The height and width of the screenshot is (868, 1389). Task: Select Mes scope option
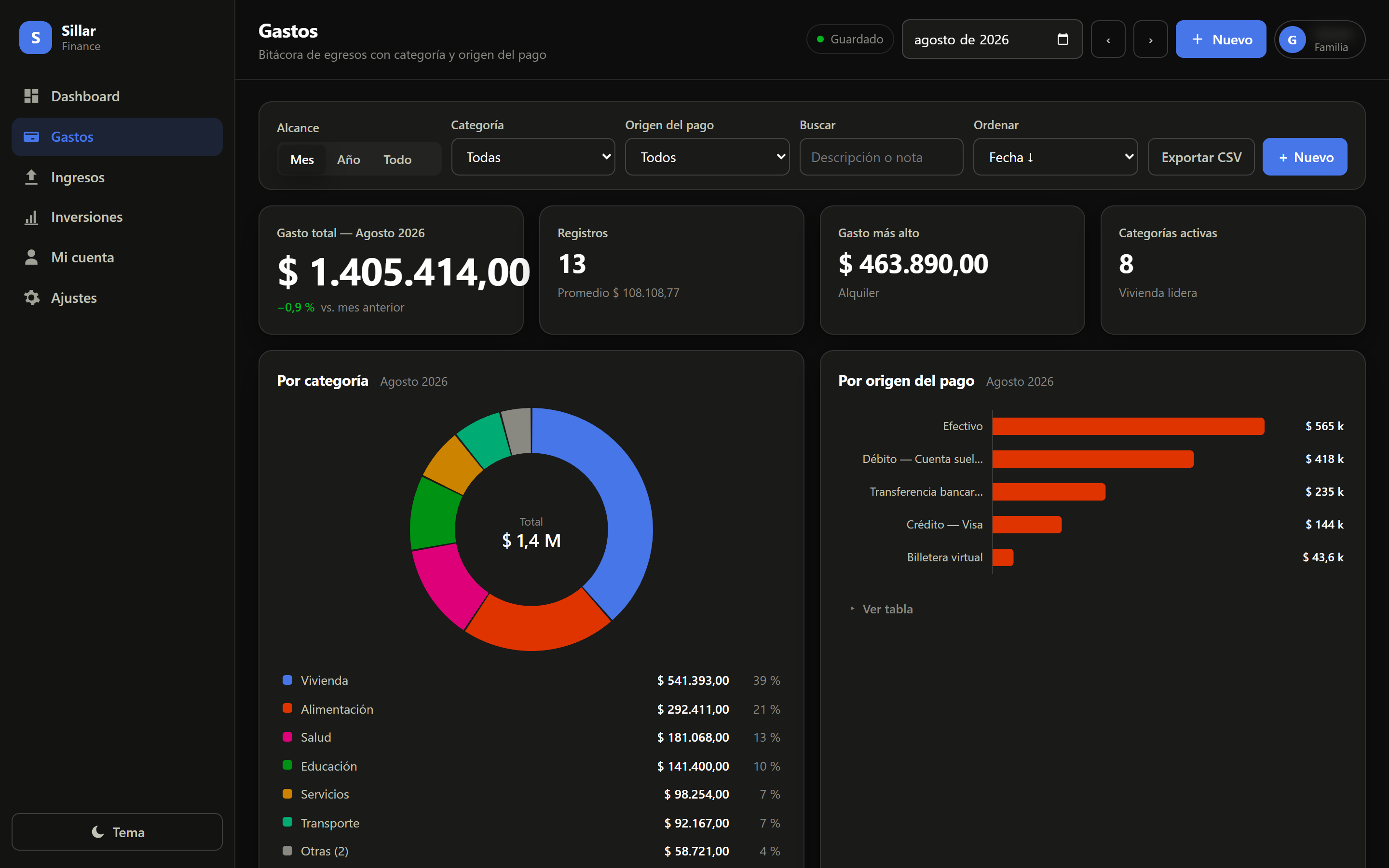[302, 159]
